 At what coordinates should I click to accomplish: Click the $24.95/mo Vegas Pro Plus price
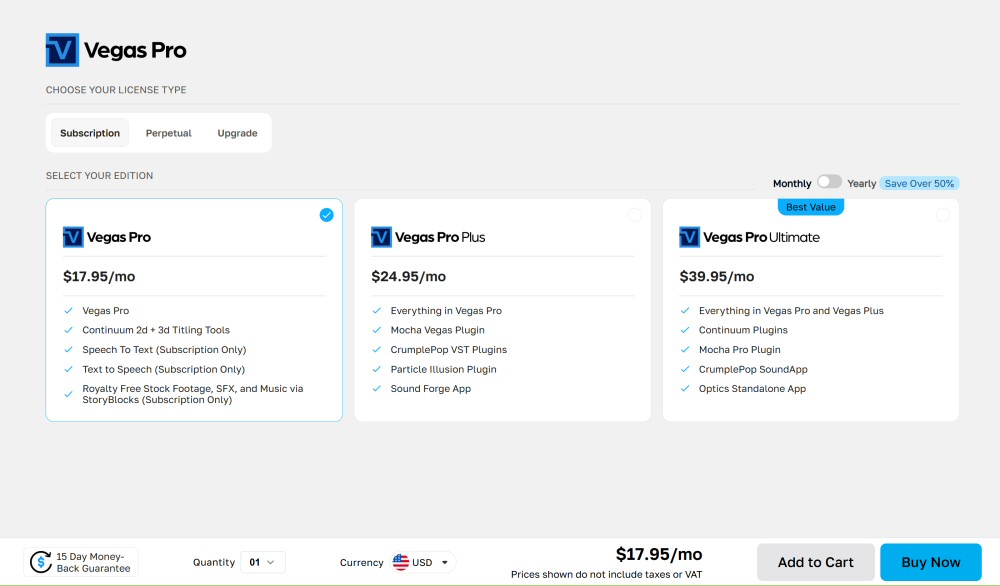tap(409, 276)
